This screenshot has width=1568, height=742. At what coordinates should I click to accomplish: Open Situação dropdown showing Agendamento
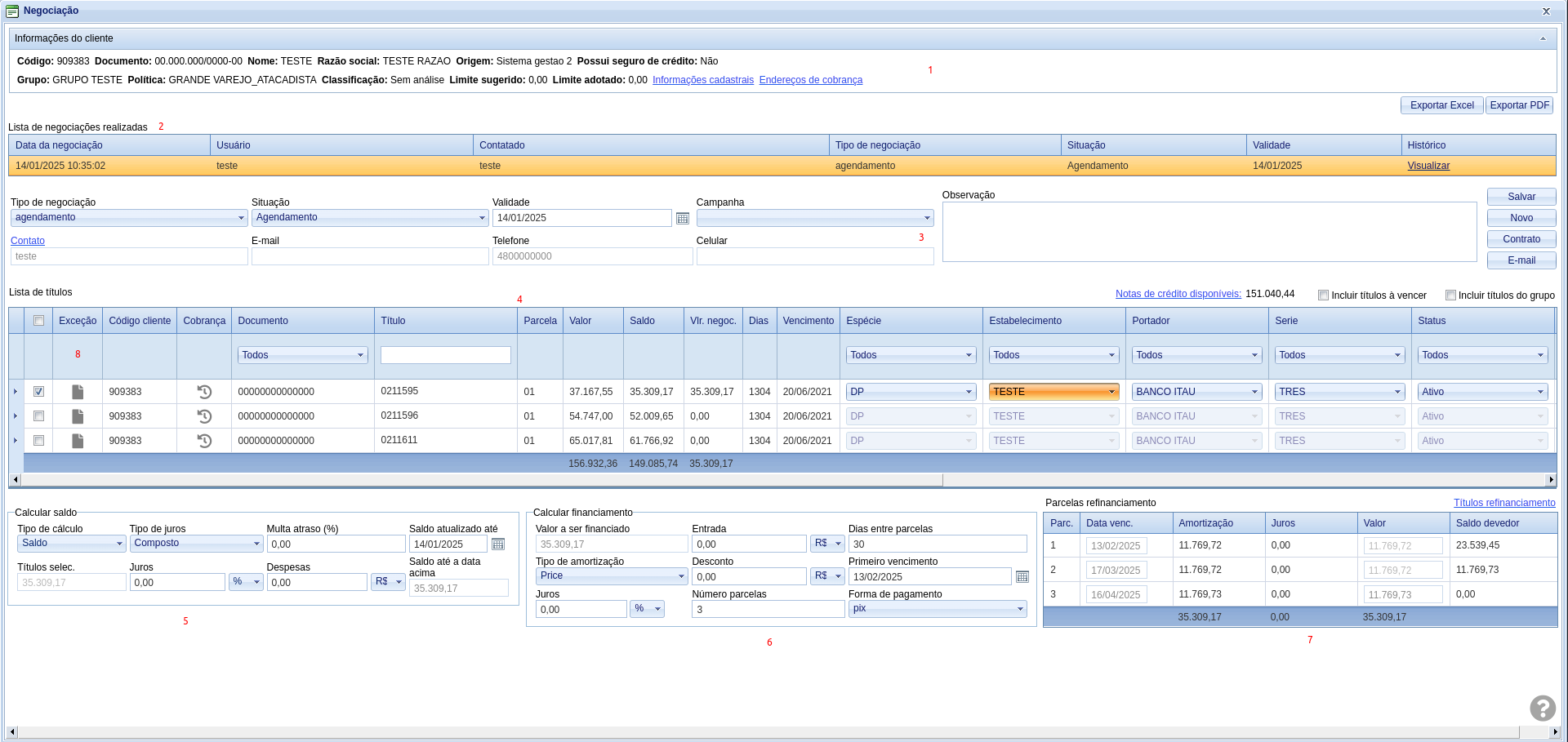(x=370, y=217)
